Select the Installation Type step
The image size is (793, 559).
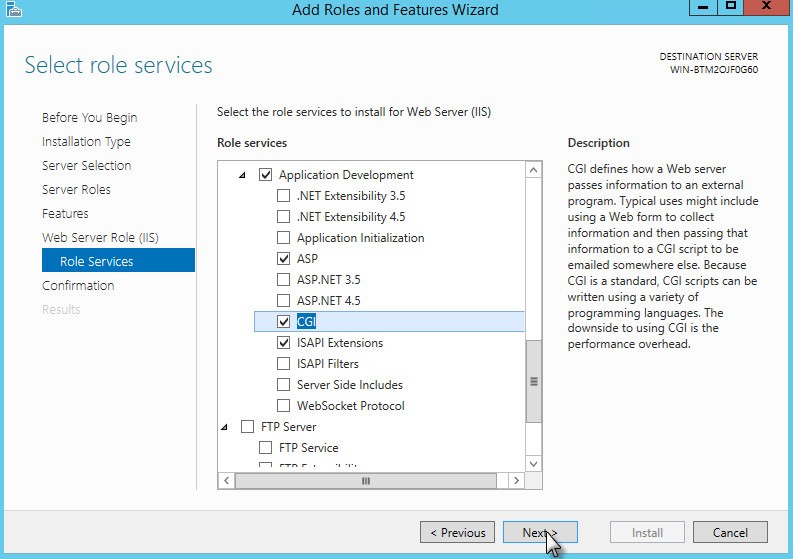(86, 142)
